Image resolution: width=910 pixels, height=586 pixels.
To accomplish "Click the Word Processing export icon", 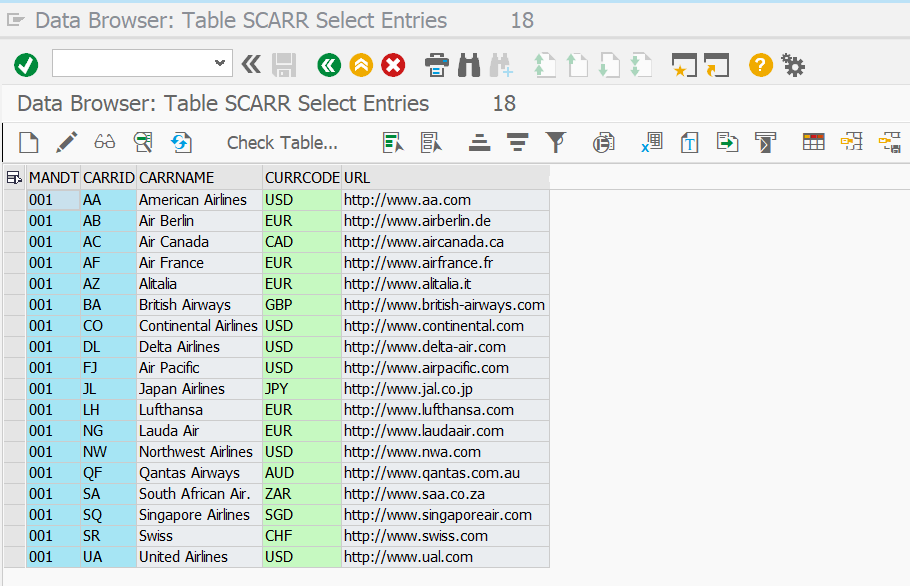I will coord(689,142).
